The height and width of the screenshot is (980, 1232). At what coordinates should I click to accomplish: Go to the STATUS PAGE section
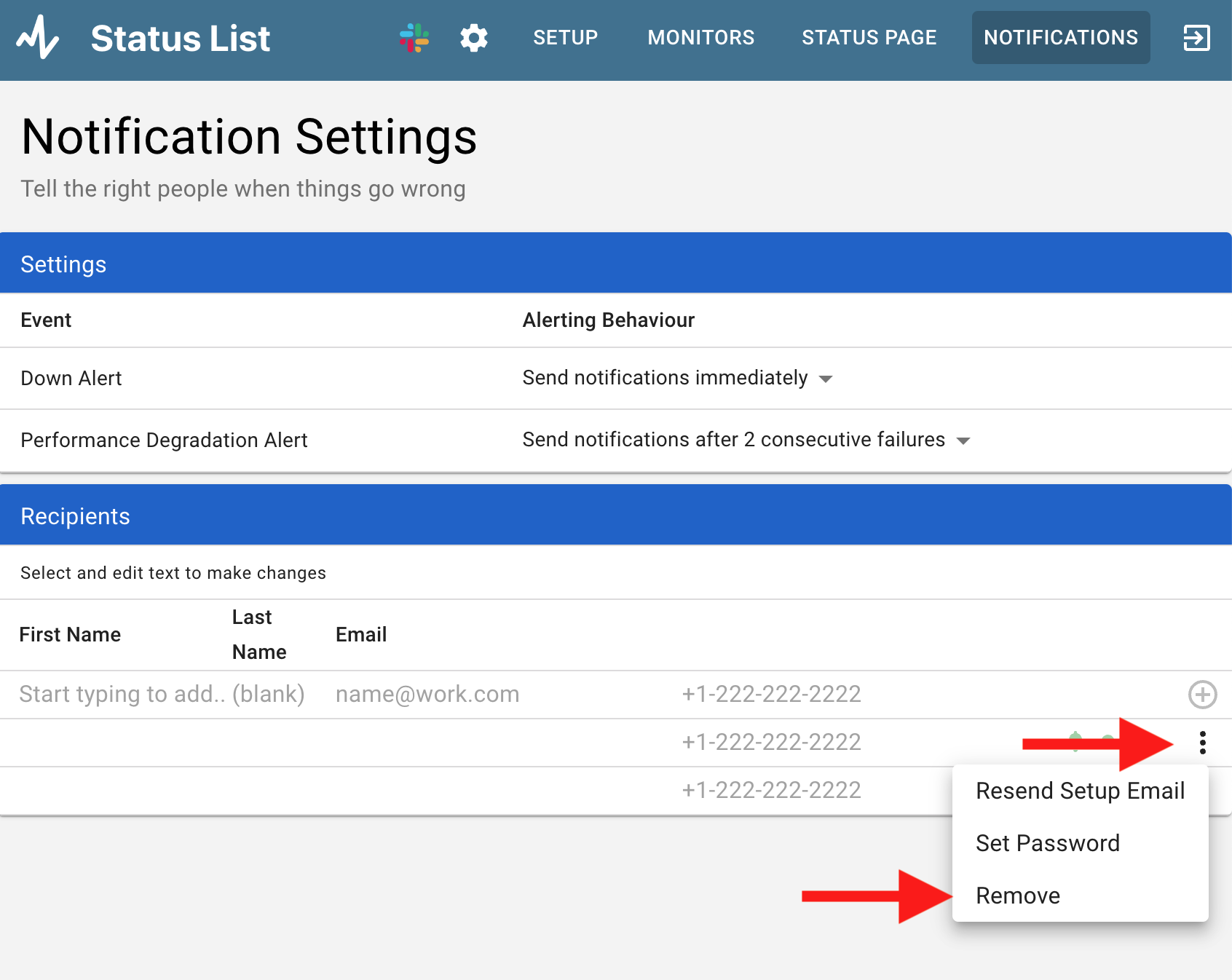(869, 37)
